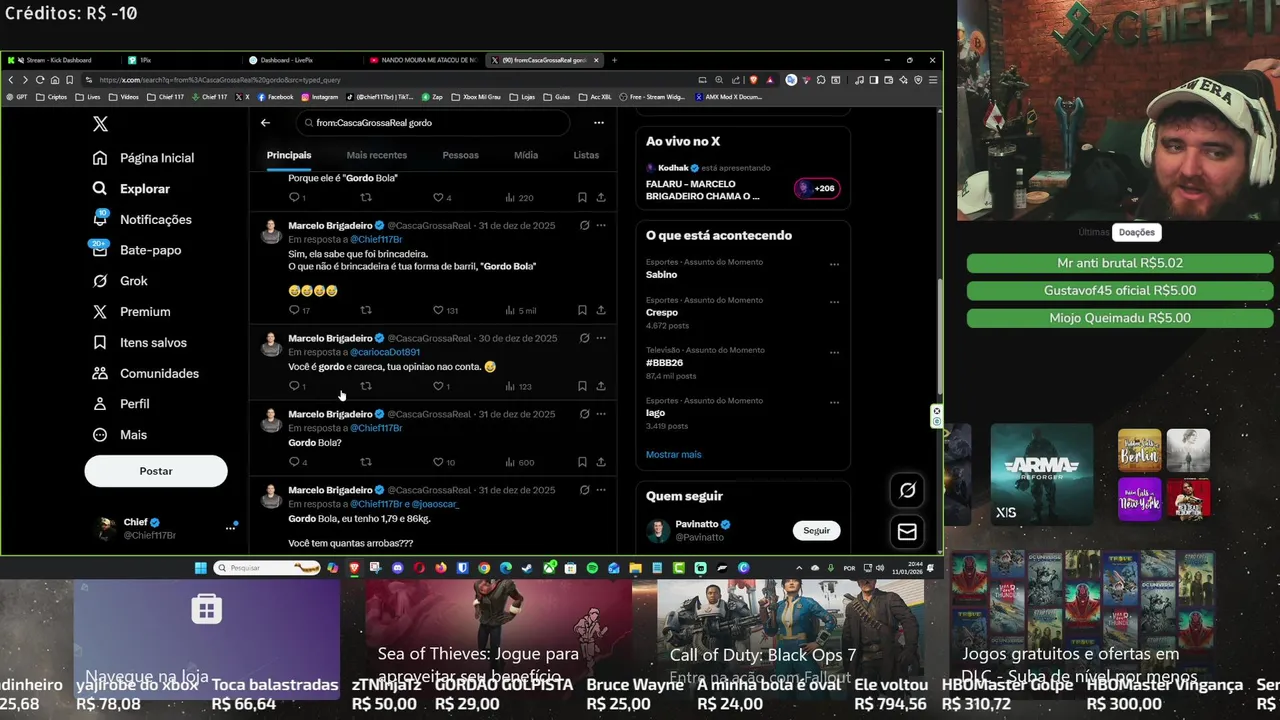
Task: Open Página Inicial in the sidebar
Action: pyautogui.click(x=143, y=158)
